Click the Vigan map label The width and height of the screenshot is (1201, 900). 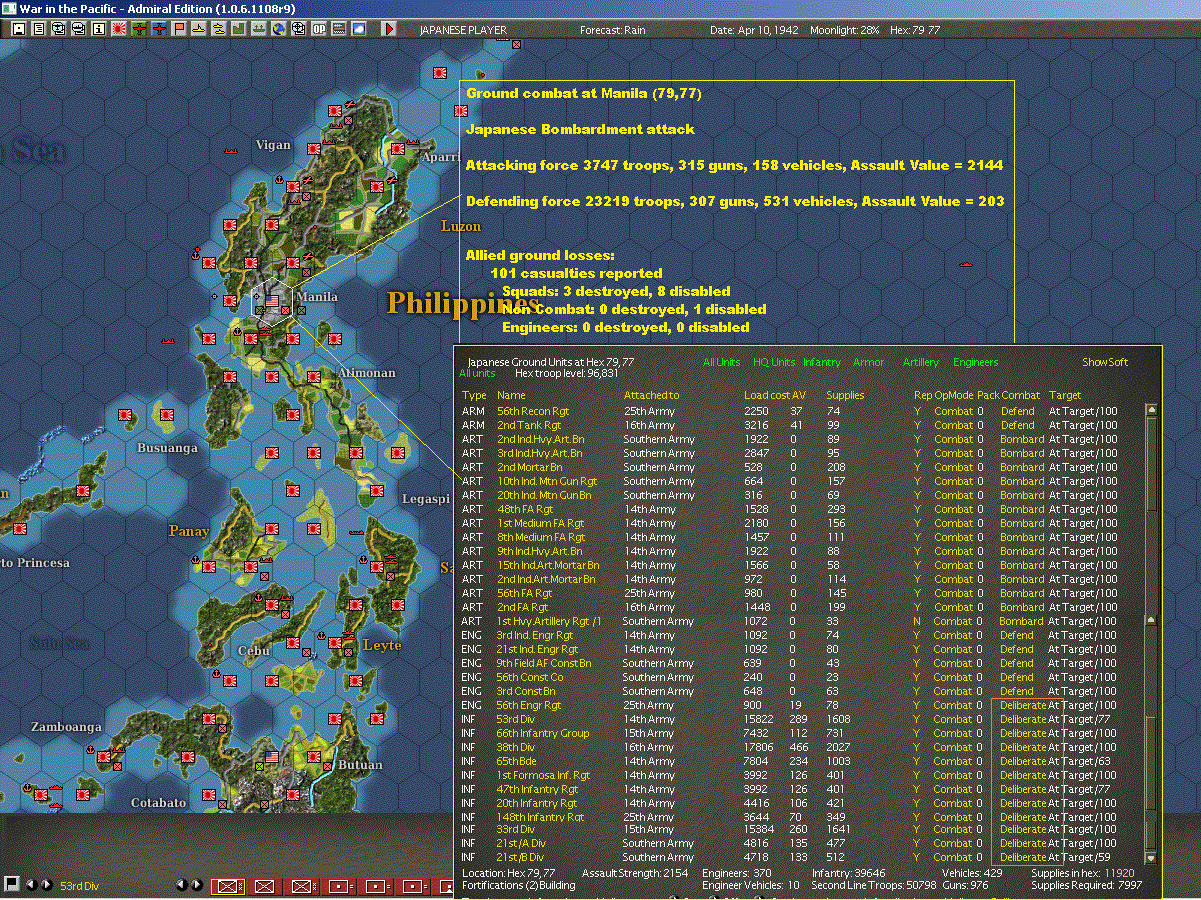click(273, 145)
